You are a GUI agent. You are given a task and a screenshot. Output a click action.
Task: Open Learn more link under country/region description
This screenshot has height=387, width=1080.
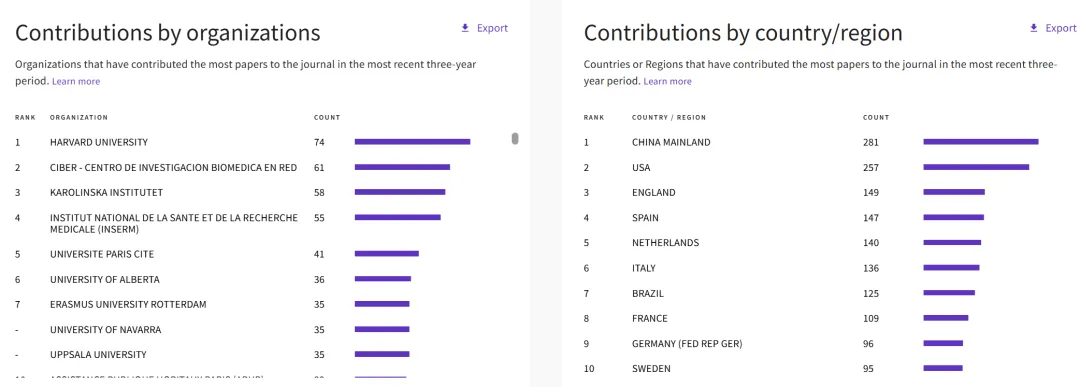point(667,81)
